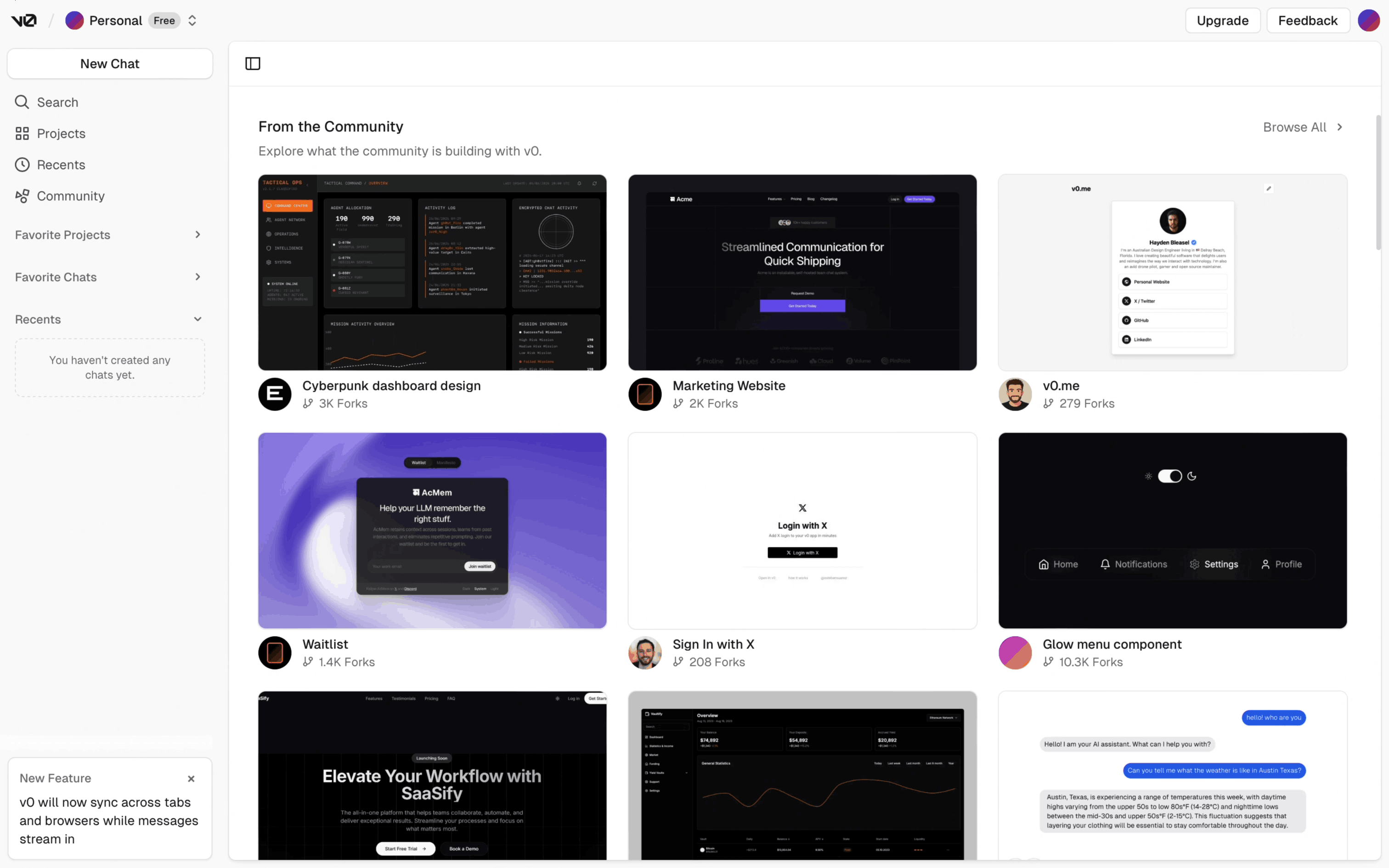1389x868 pixels.
Task: Click the Cyberpunk dashboard author avatar
Action: point(275,395)
